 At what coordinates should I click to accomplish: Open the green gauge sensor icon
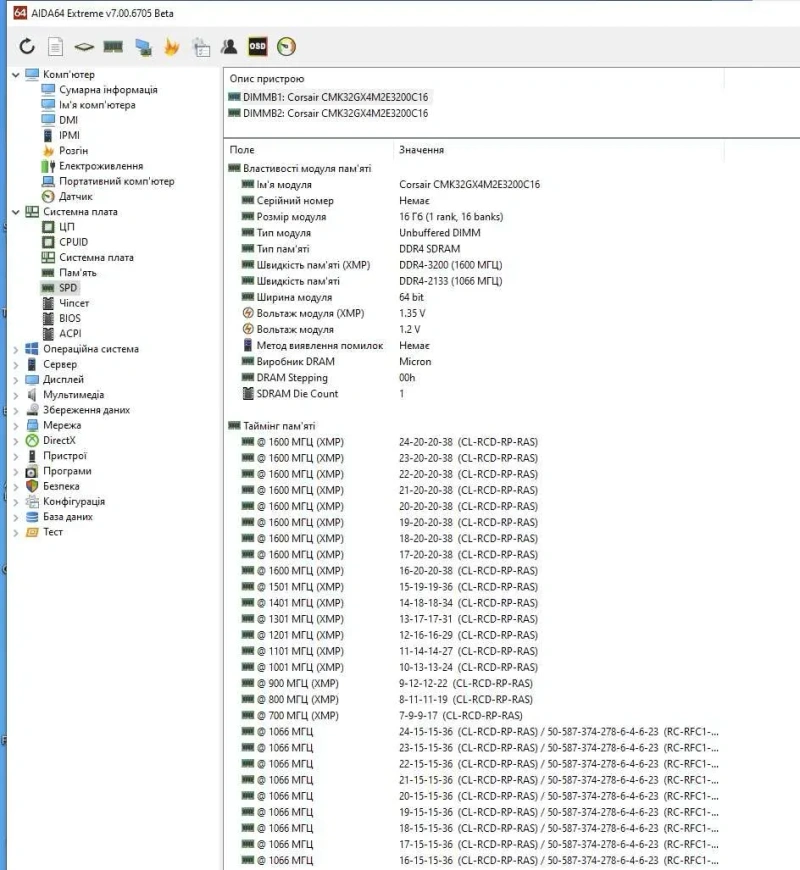tap(286, 47)
